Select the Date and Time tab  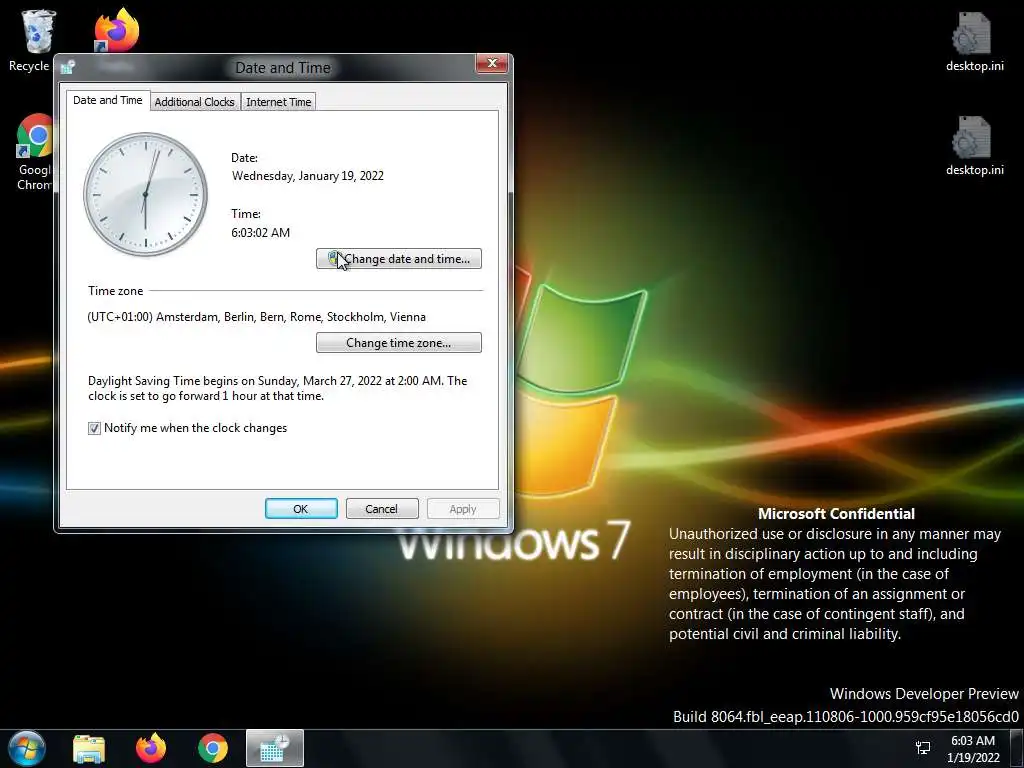click(x=108, y=100)
